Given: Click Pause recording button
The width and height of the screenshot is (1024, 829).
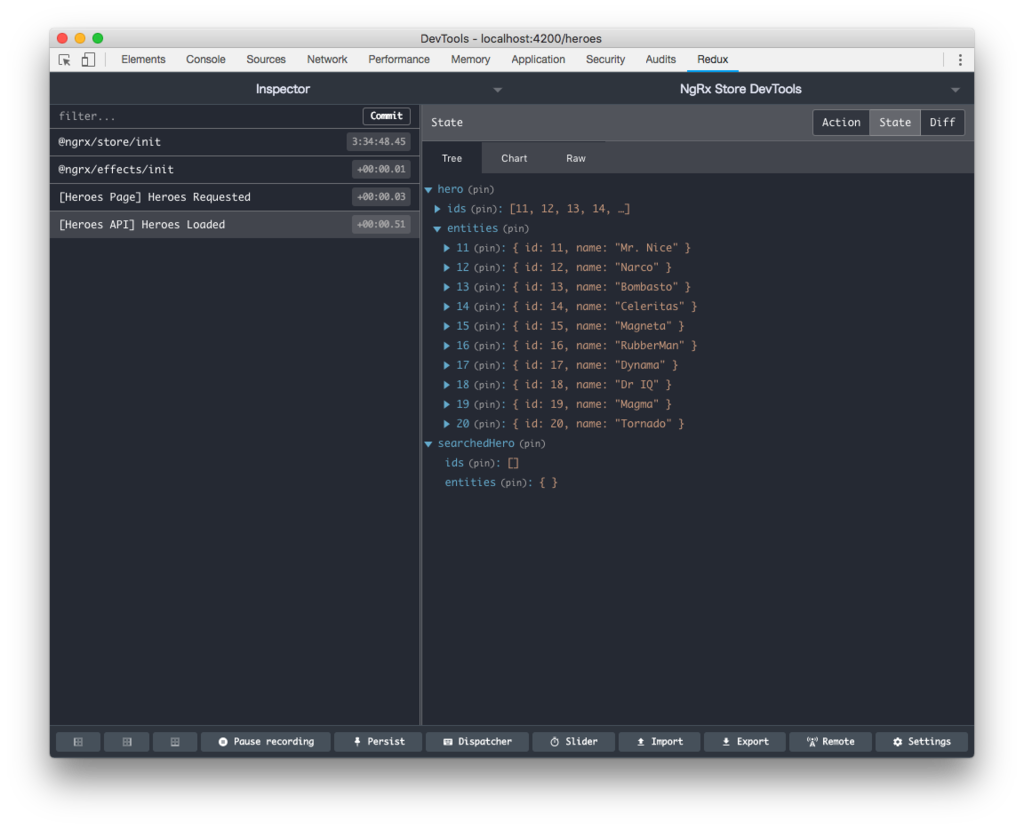Looking at the screenshot, I should click(266, 741).
